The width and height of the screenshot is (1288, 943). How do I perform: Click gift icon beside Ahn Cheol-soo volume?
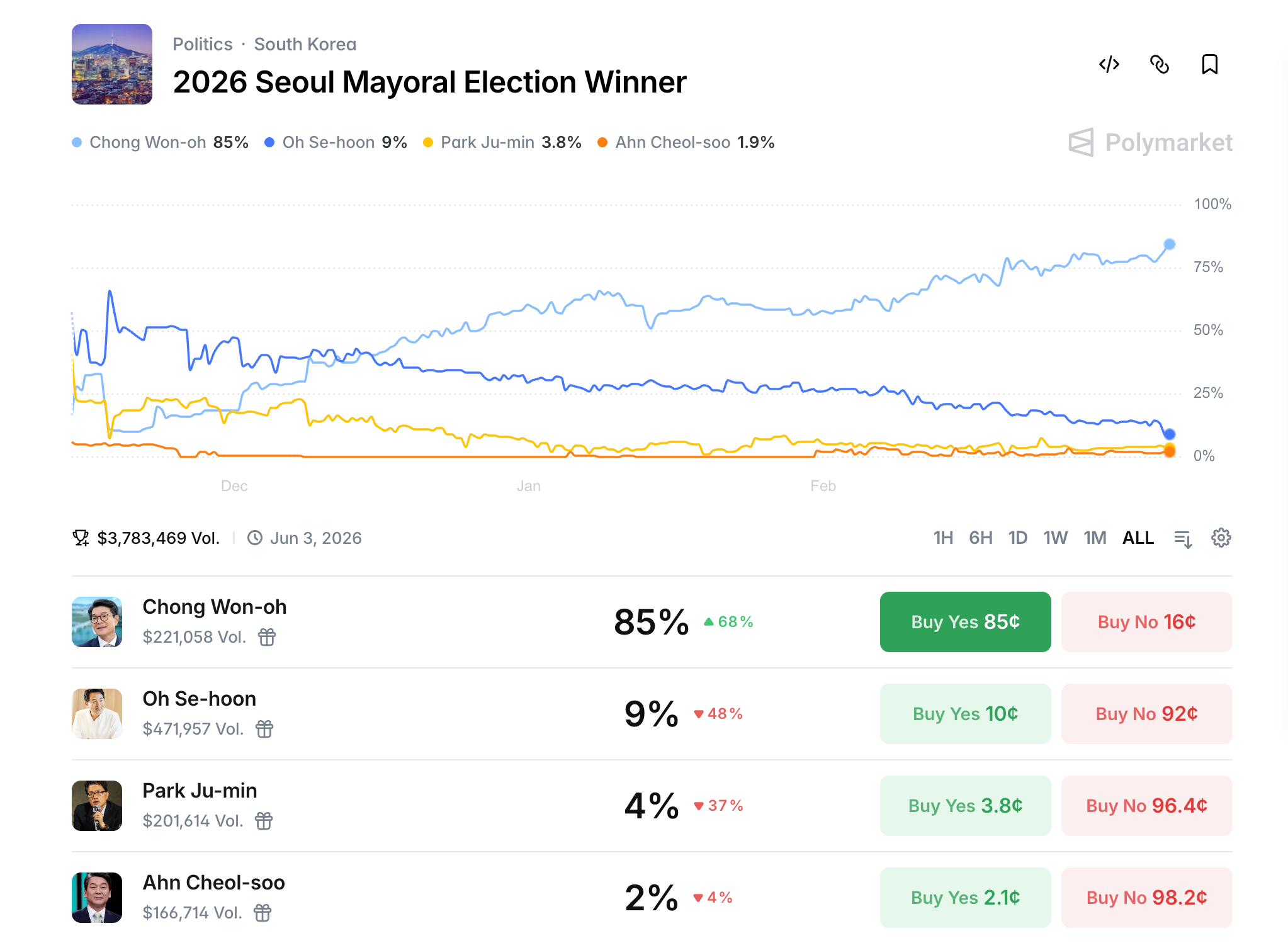click(x=263, y=913)
